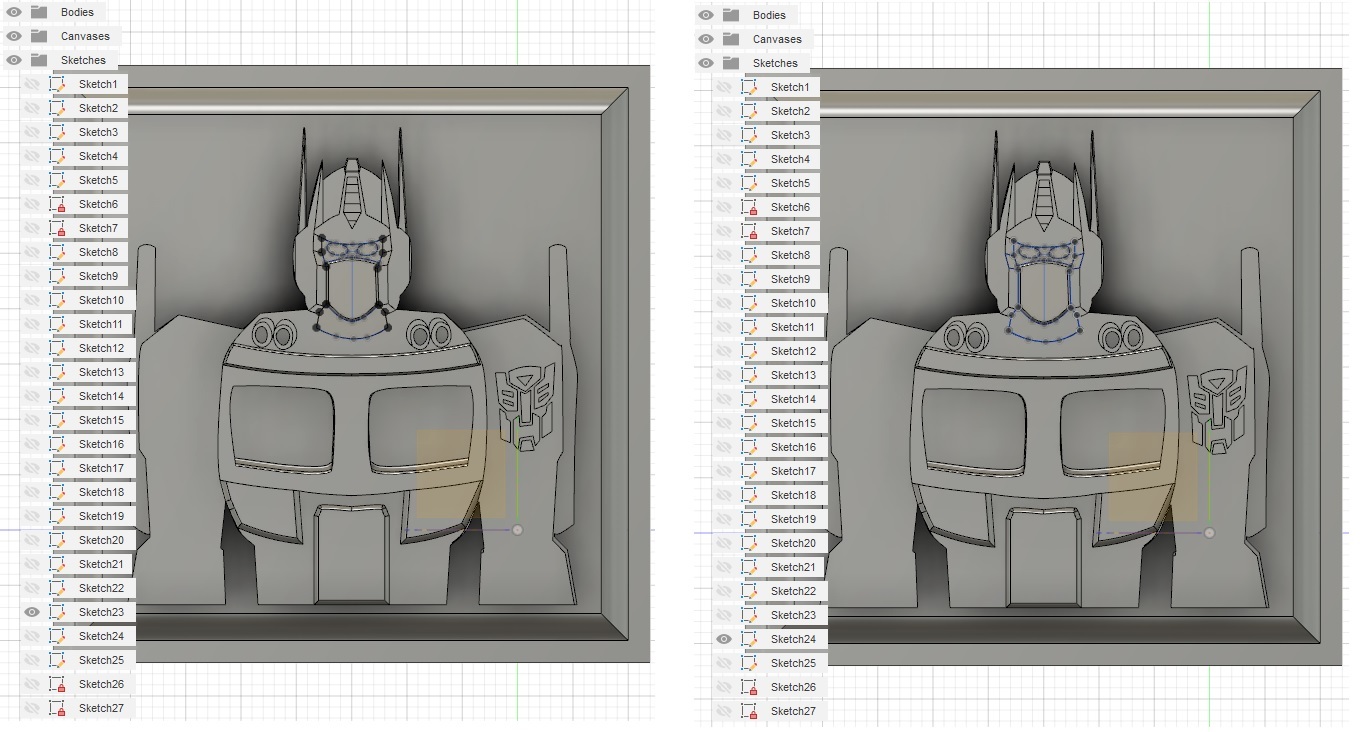Select the locked Sketch27 icon in left panel

(x=58, y=708)
